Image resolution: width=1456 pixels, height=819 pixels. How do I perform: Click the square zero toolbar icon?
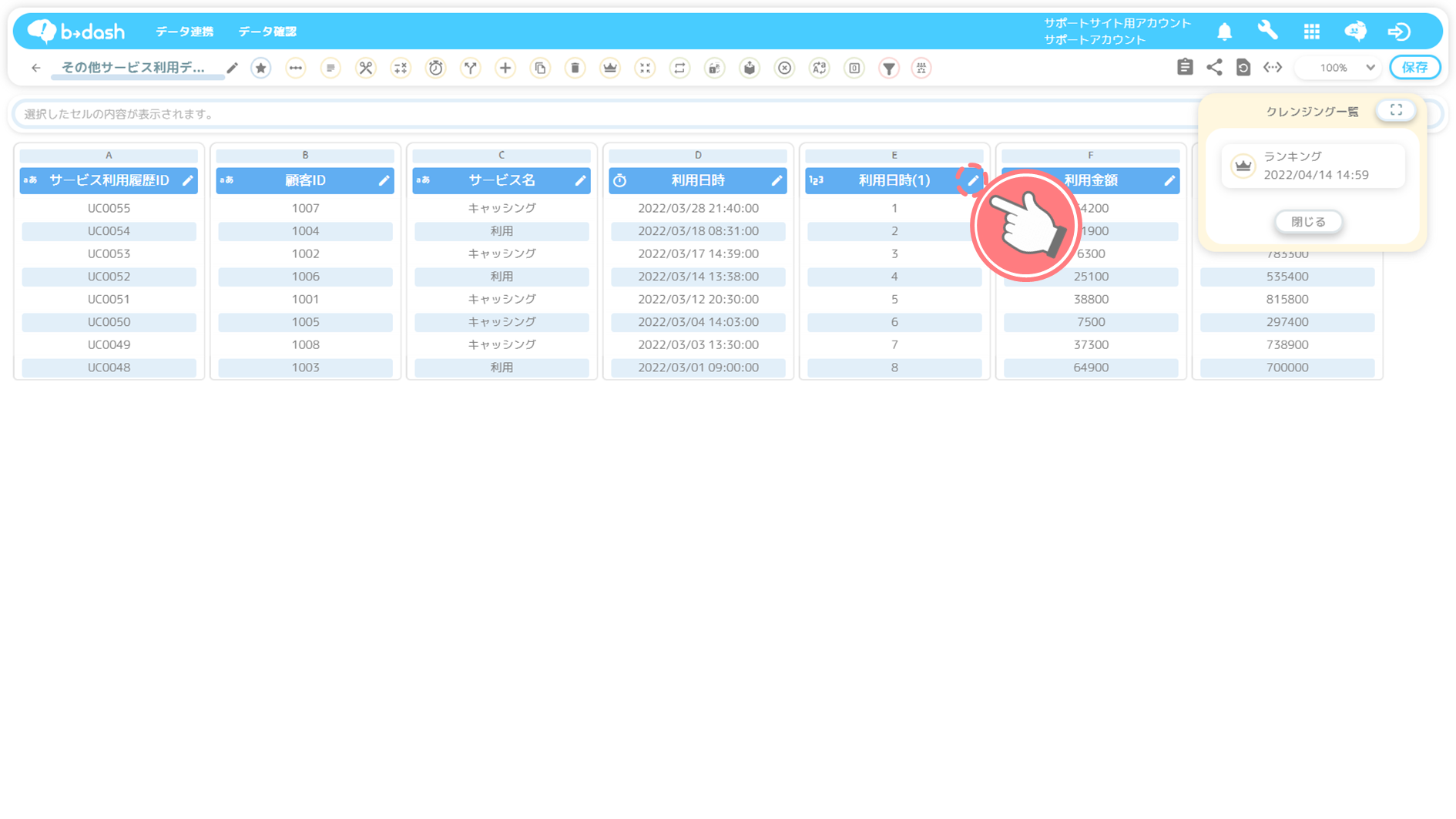click(854, 68)
